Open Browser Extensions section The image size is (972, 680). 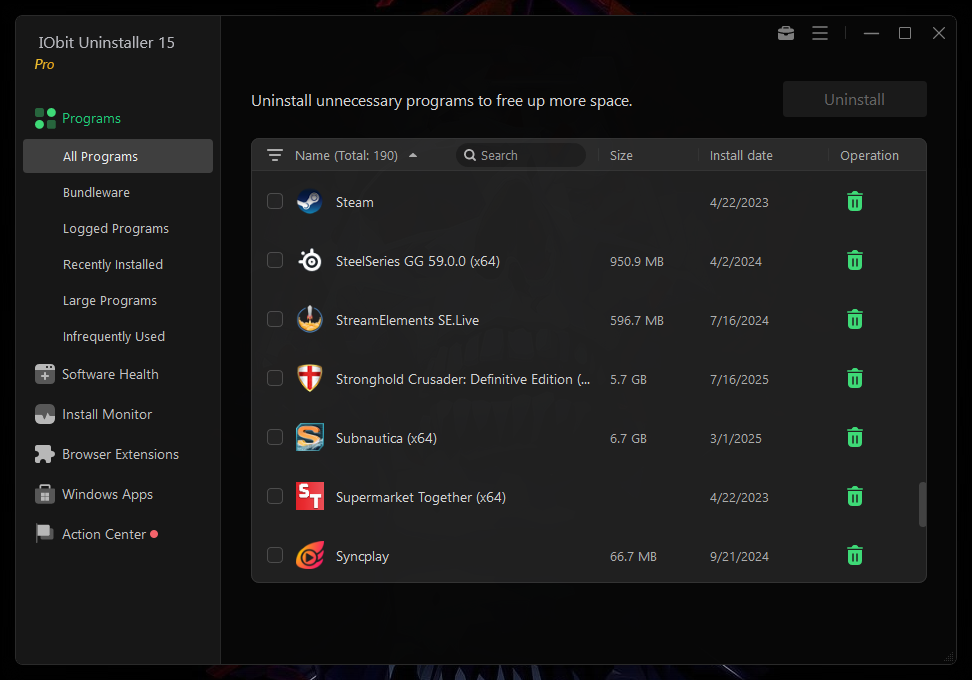click(120, 454)
